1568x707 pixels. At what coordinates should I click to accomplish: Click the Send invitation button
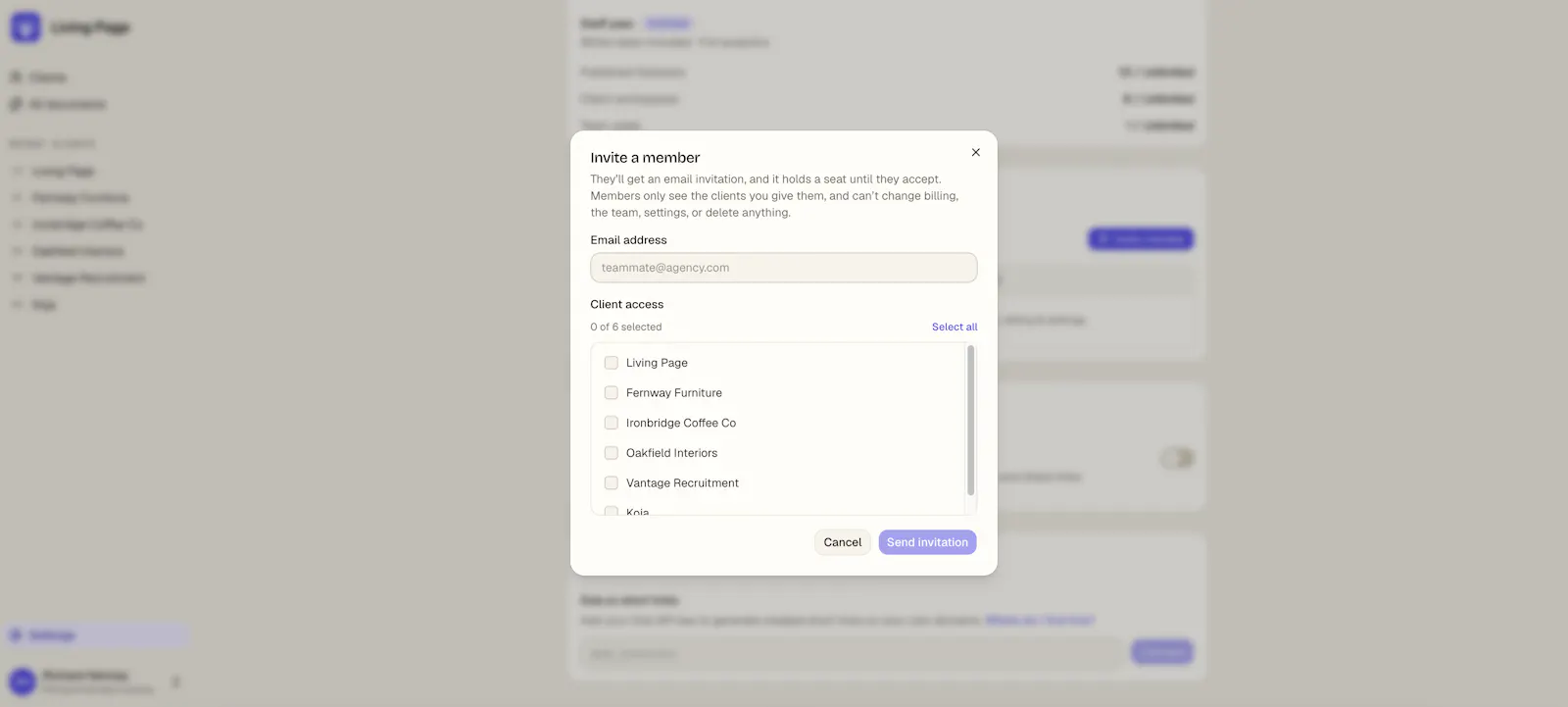tap(927, 542)
